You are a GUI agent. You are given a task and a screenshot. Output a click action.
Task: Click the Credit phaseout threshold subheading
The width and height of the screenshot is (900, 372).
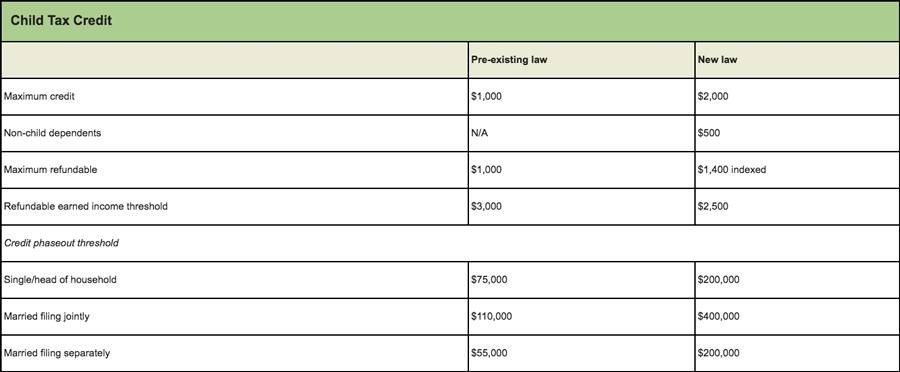tap(61, 243)
